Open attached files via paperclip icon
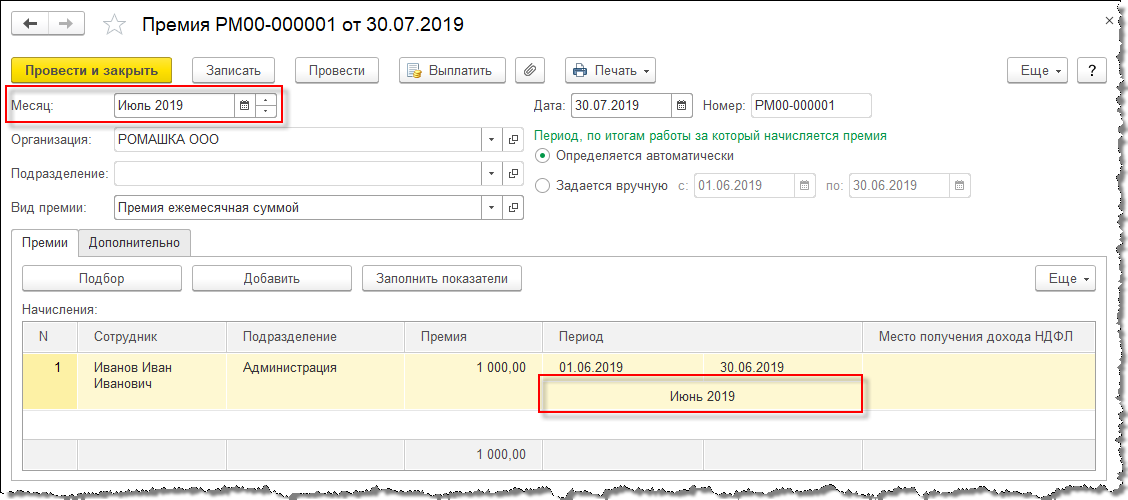 click(x=530, y=70)
